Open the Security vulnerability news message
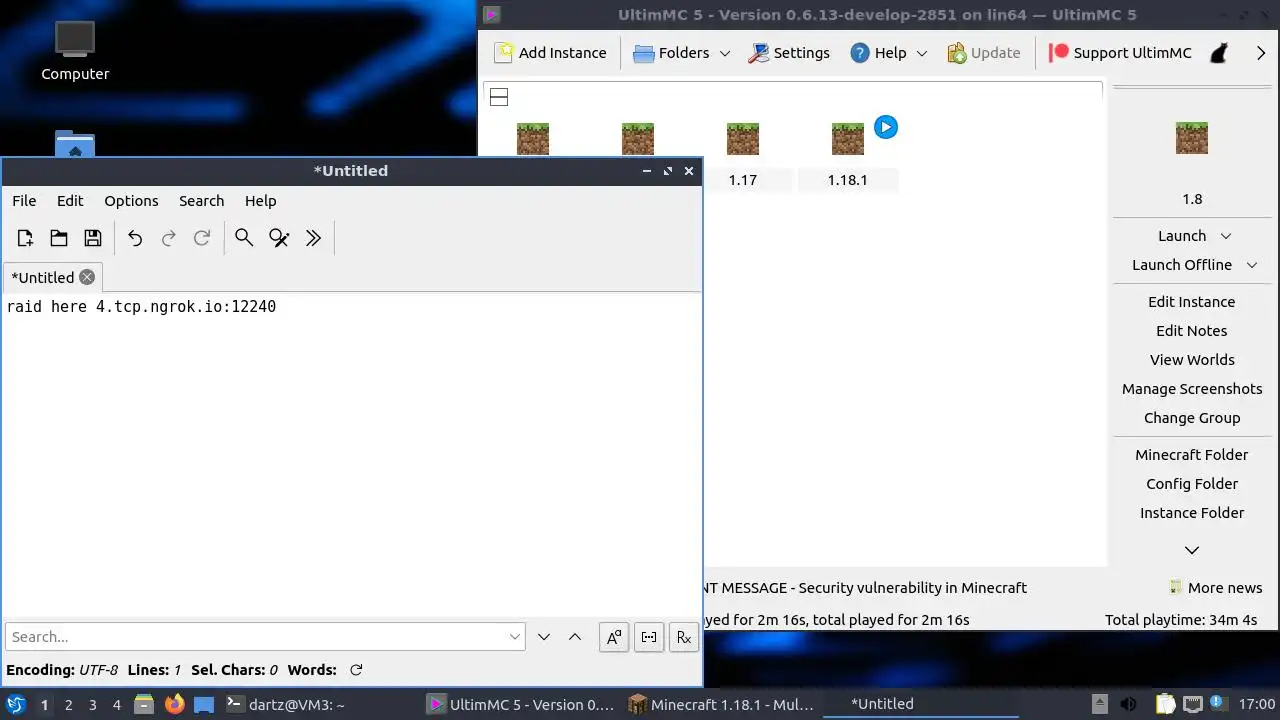 (866, 588)
